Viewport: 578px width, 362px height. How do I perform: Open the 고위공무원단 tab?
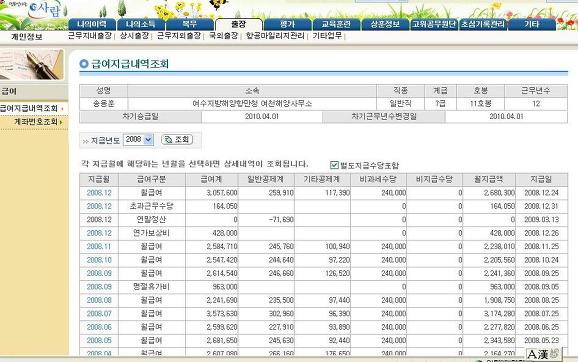click(x=434, y=24)
